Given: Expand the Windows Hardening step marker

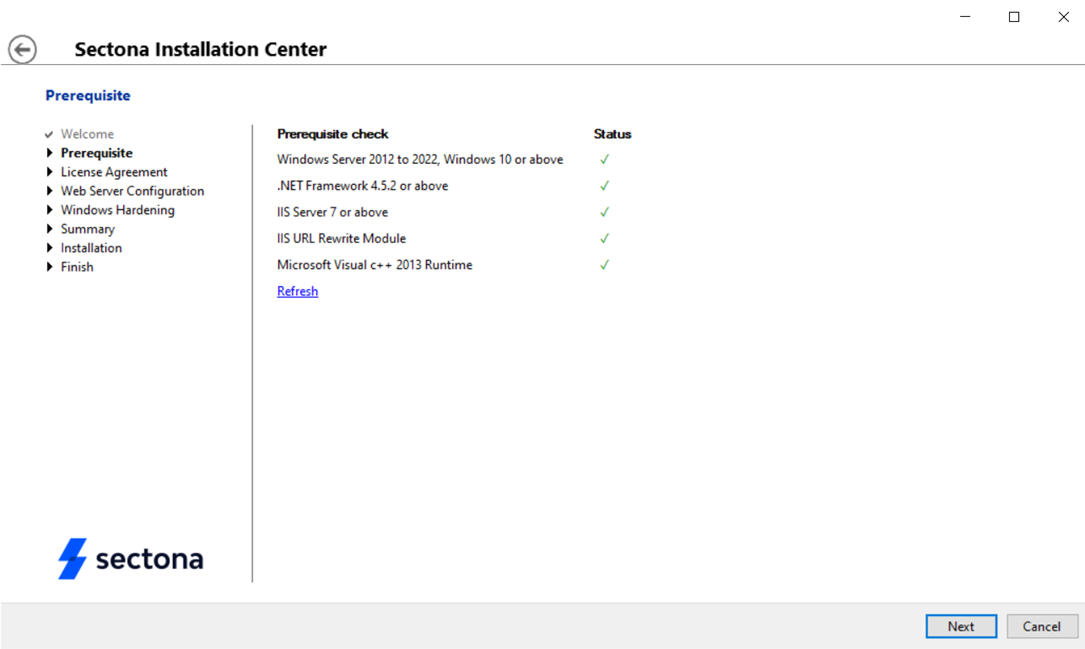Looking at the screenshot, I should pos(48,209).
